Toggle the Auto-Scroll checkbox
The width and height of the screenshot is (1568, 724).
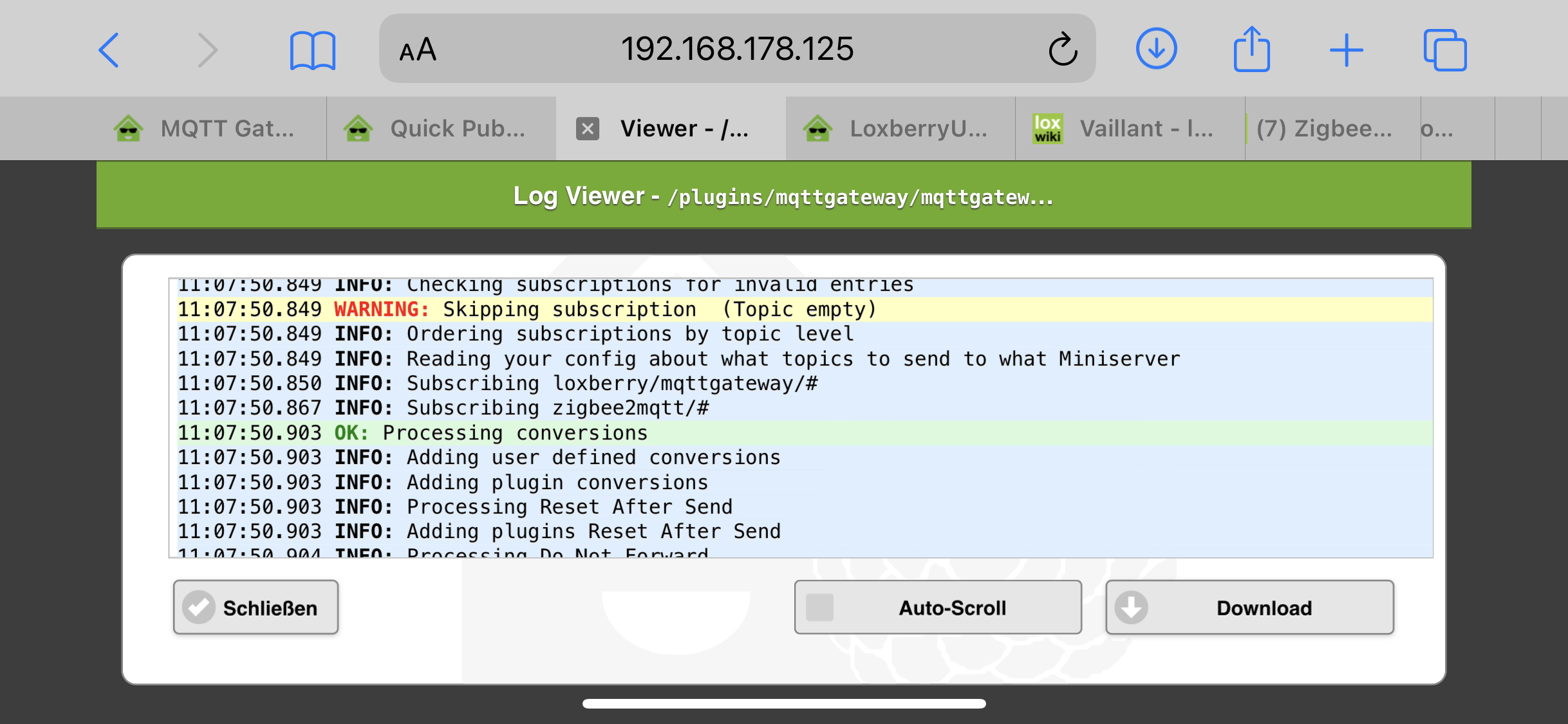coord(820,608)
